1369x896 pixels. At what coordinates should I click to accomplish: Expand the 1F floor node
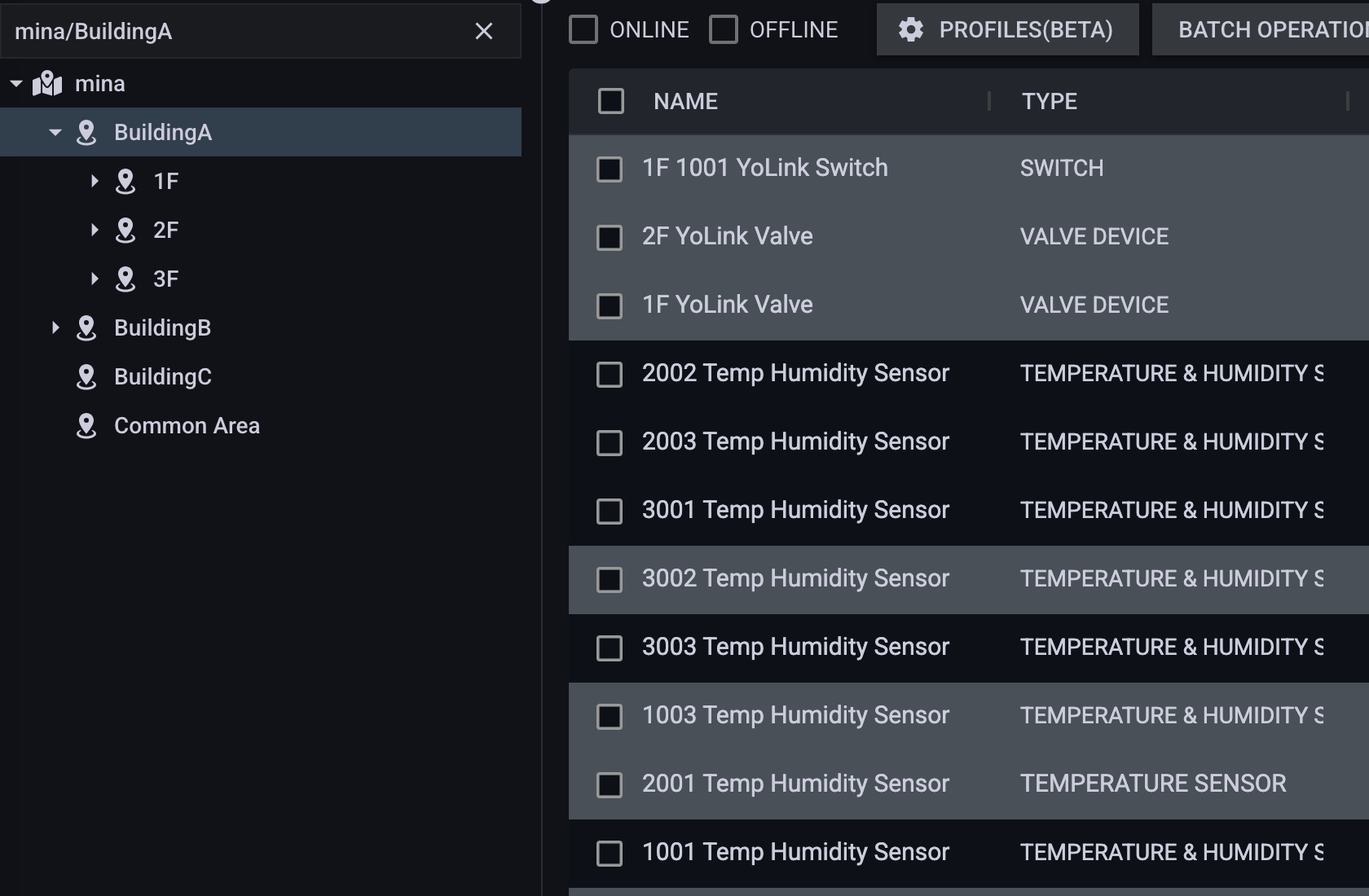95,181
